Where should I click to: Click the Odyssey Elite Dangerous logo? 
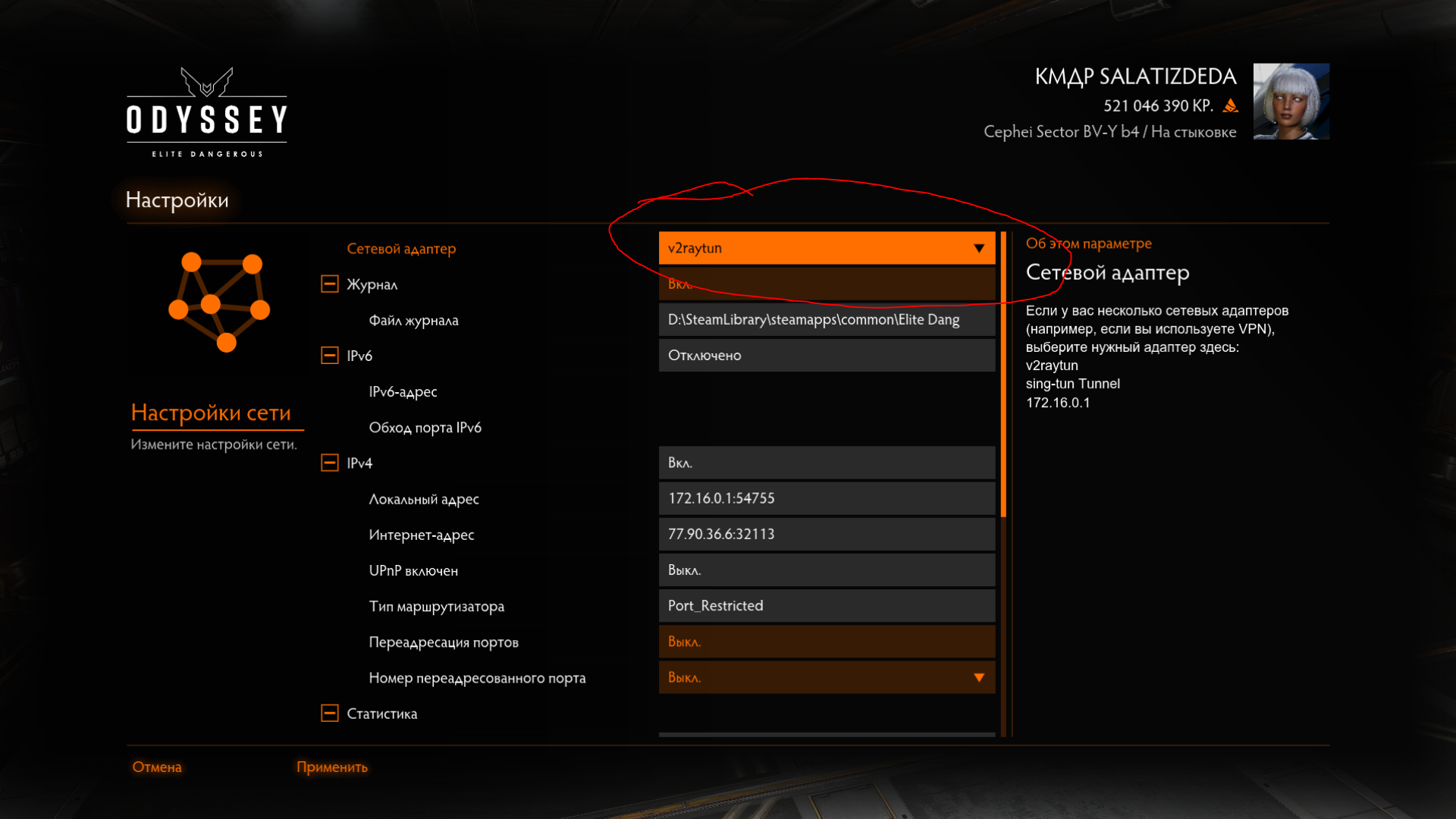207,112
